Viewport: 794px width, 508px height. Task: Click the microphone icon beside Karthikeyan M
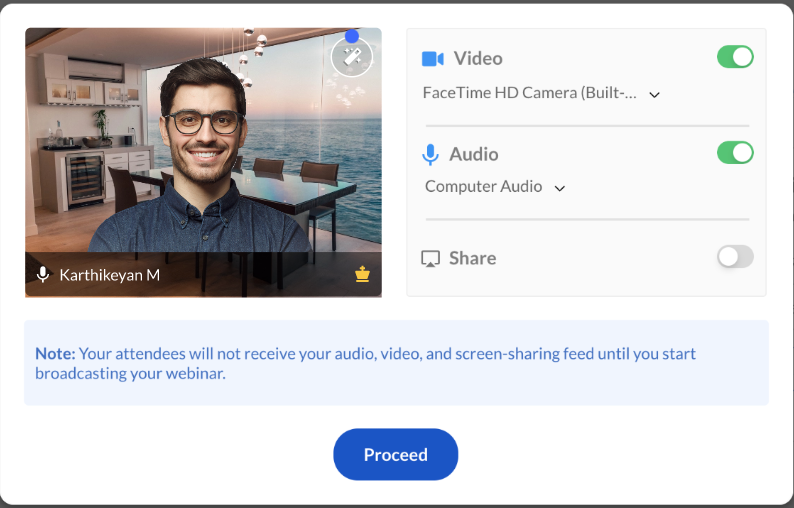(43, 275)
